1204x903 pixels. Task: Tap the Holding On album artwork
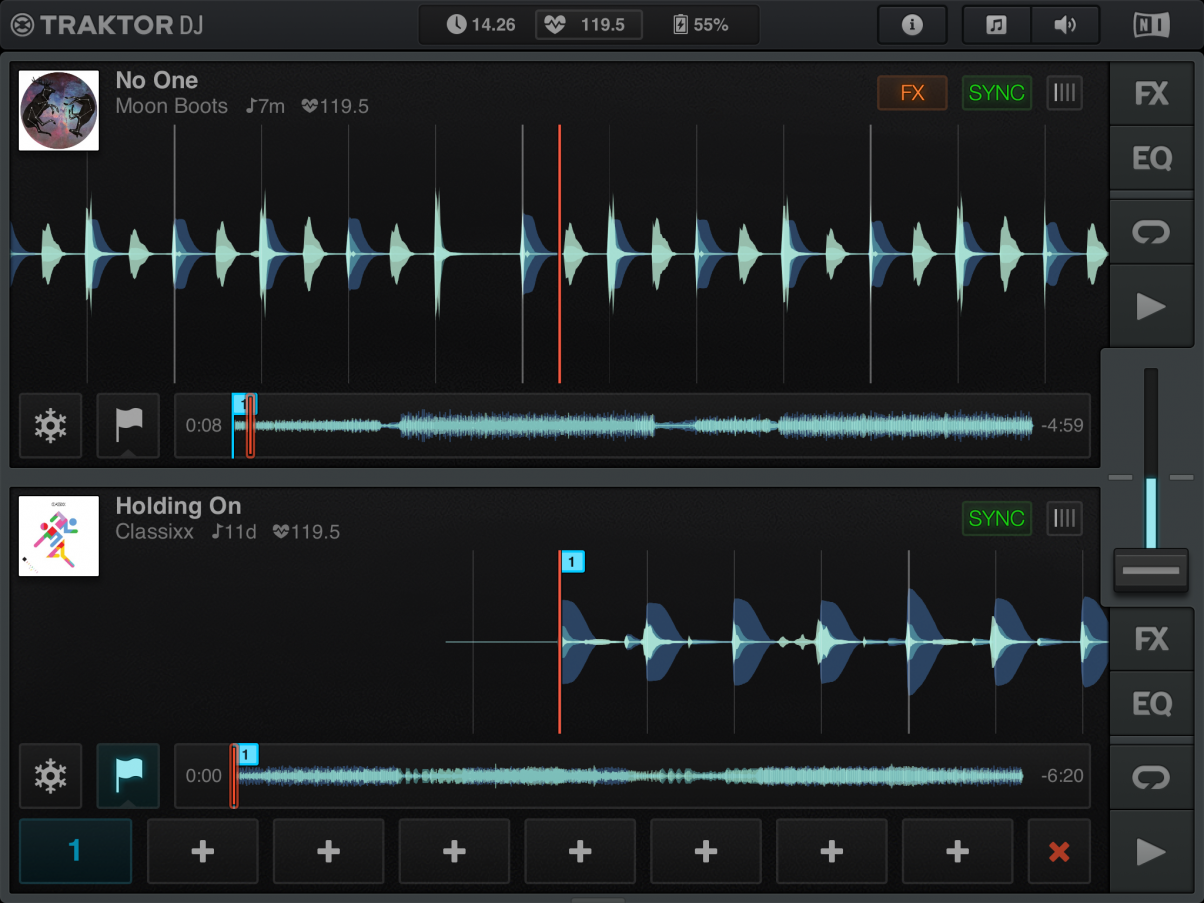coord(59,536)
